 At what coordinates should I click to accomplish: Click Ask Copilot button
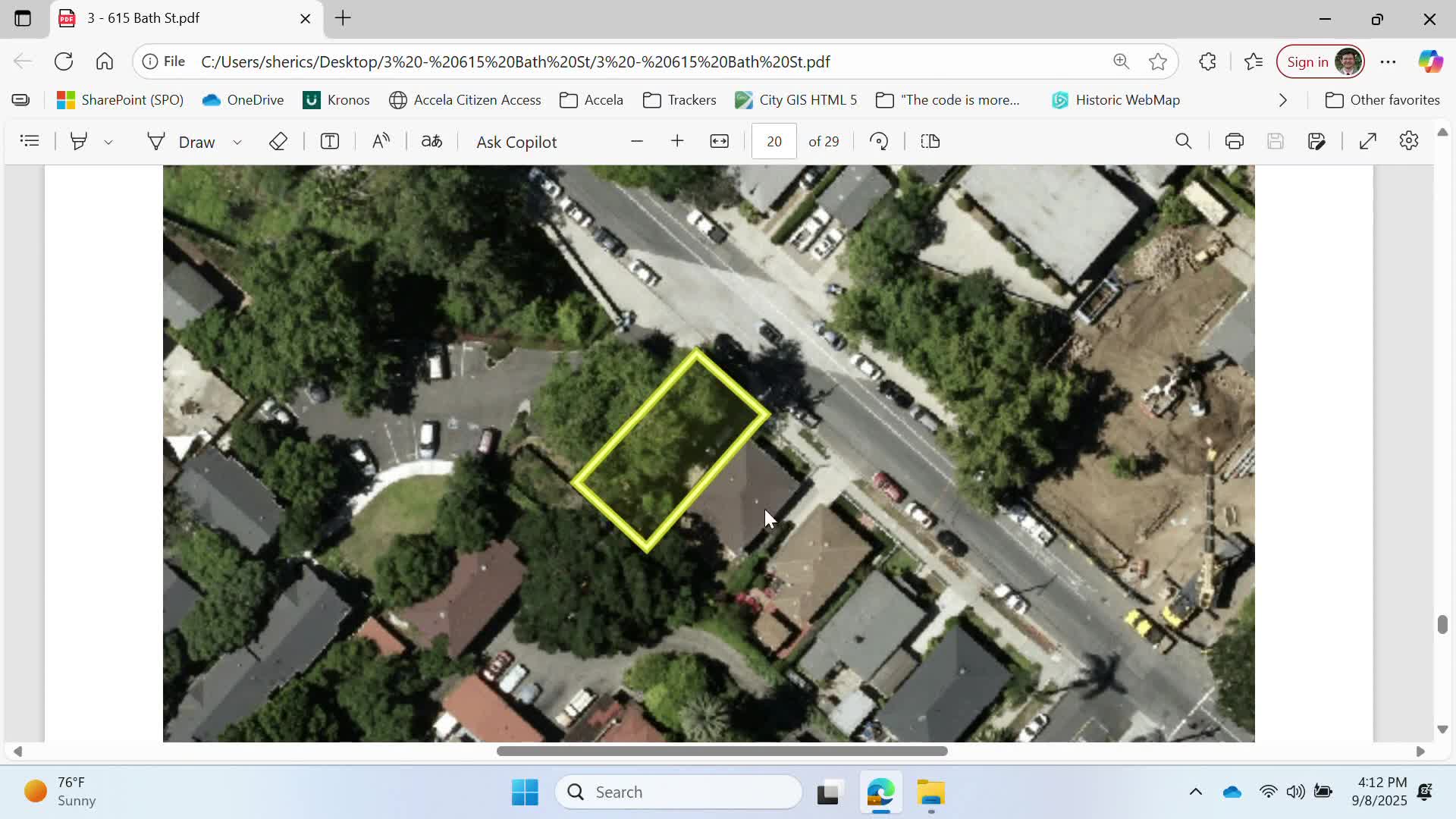tap(516, 142)
